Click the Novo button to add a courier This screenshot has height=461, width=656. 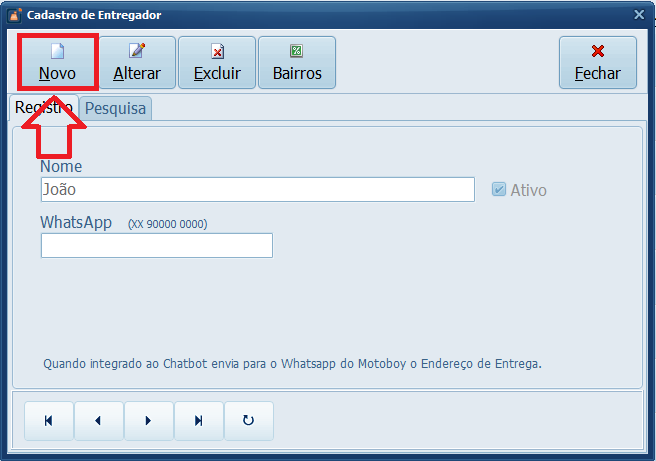coord(58,62)
